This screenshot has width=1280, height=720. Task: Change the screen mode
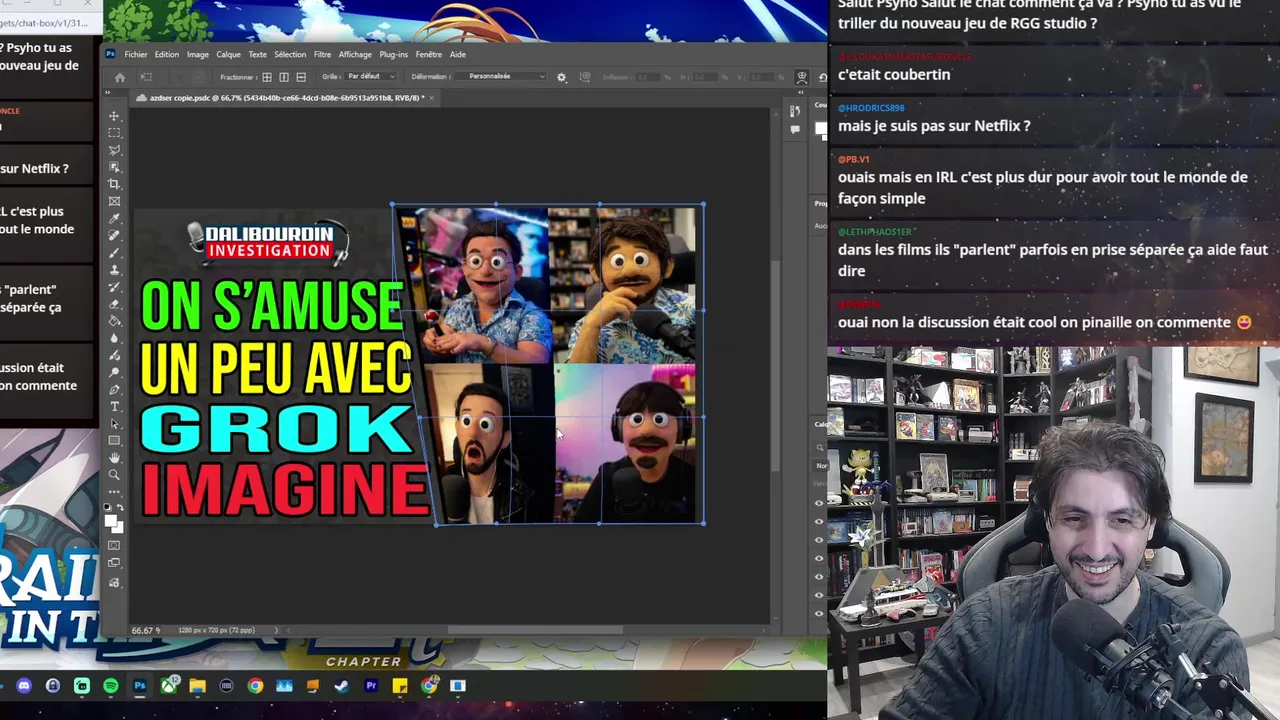pos(114,563)
